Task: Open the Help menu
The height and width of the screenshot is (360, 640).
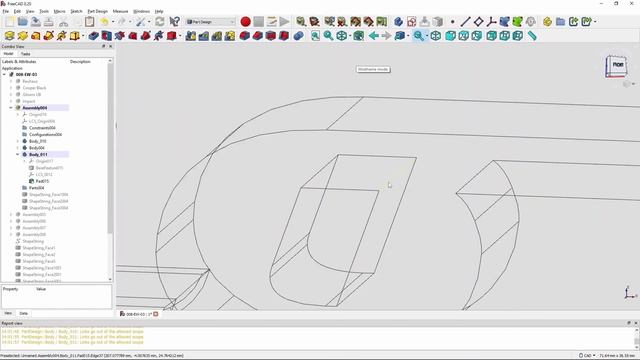Action: pos(159,11)
